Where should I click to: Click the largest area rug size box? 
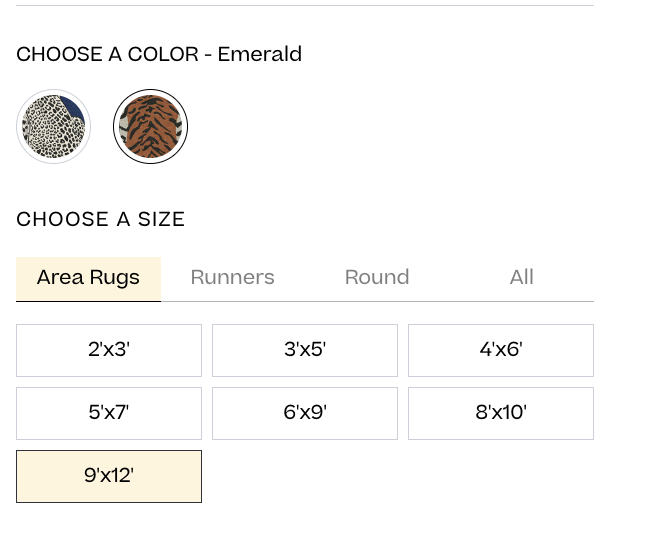pyautogui.click(x=109, y=477)
